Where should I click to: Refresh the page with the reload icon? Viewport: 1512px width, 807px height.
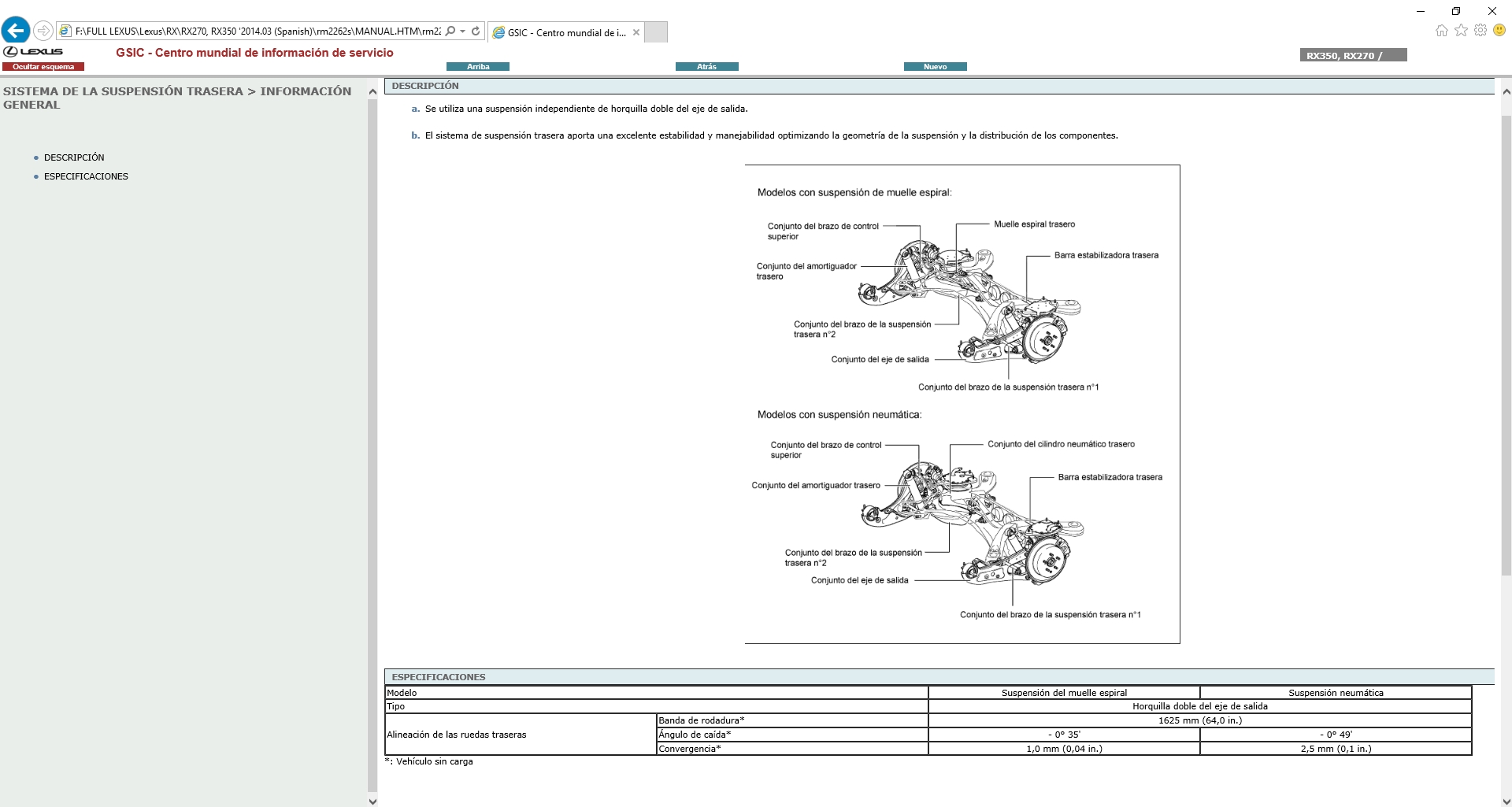pos(476,31)
